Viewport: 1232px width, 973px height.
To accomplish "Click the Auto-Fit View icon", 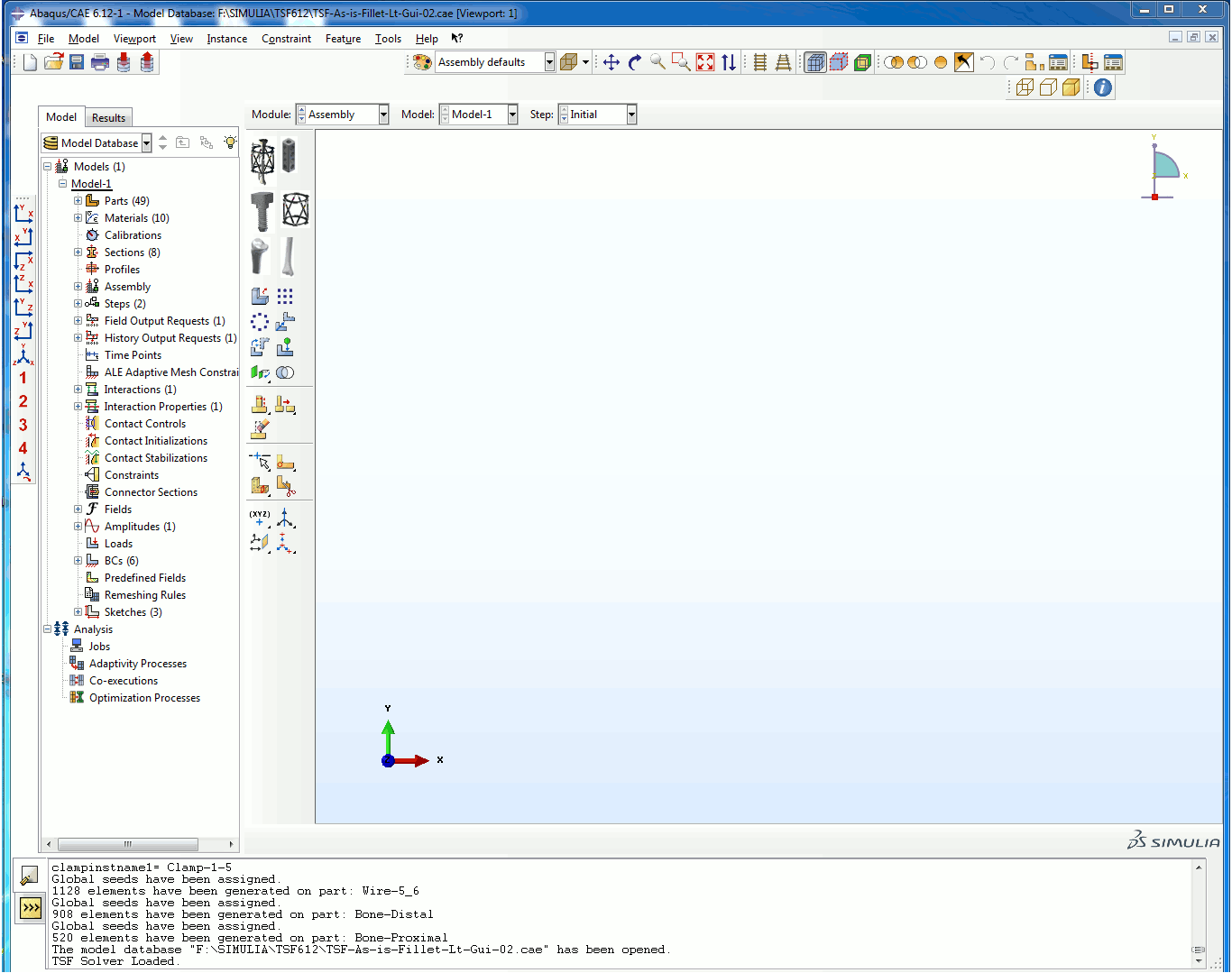I will 705,62.
